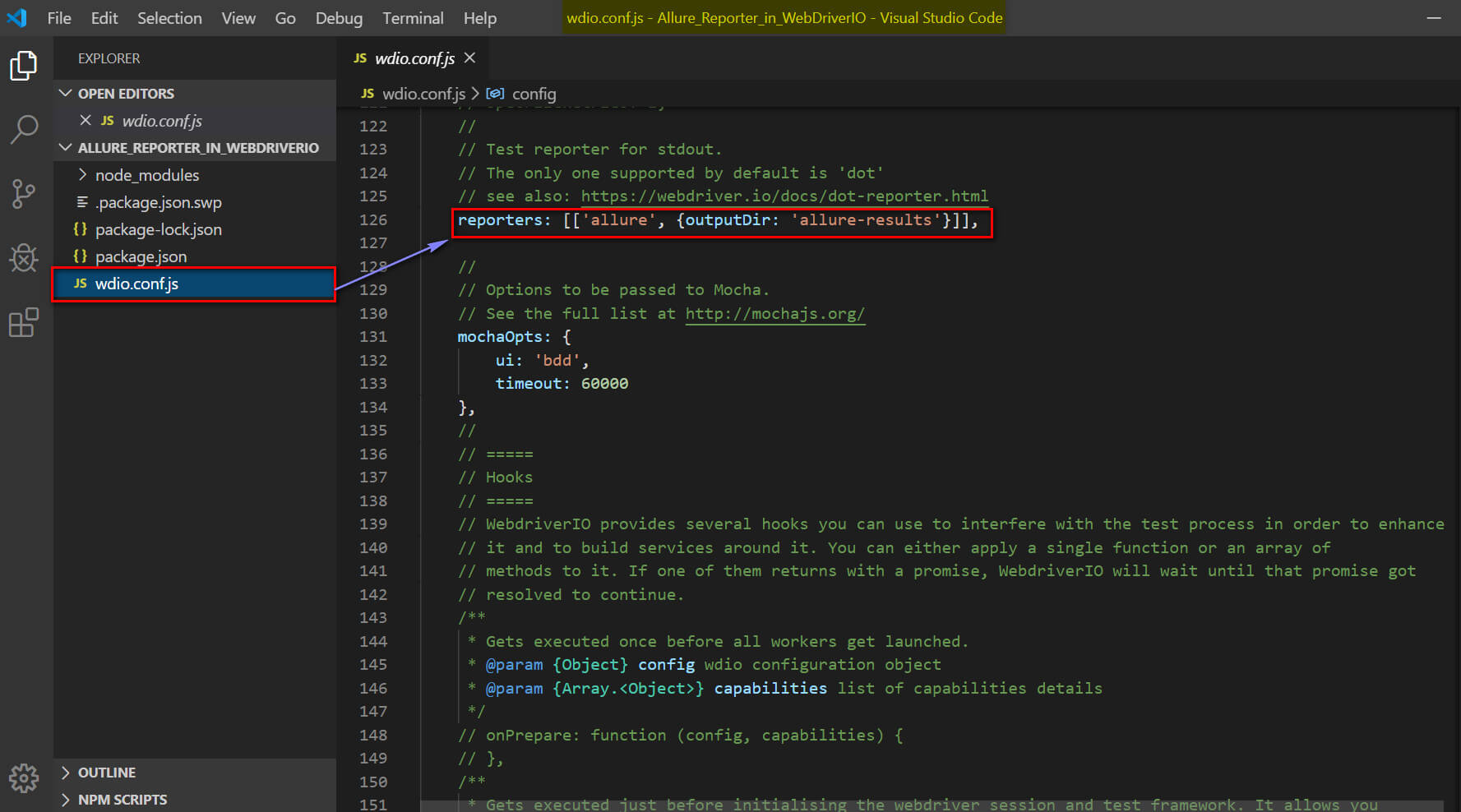Follow the http://mochajs.org/ link
The image size is (1461, 812).
(x=775, y=314)
